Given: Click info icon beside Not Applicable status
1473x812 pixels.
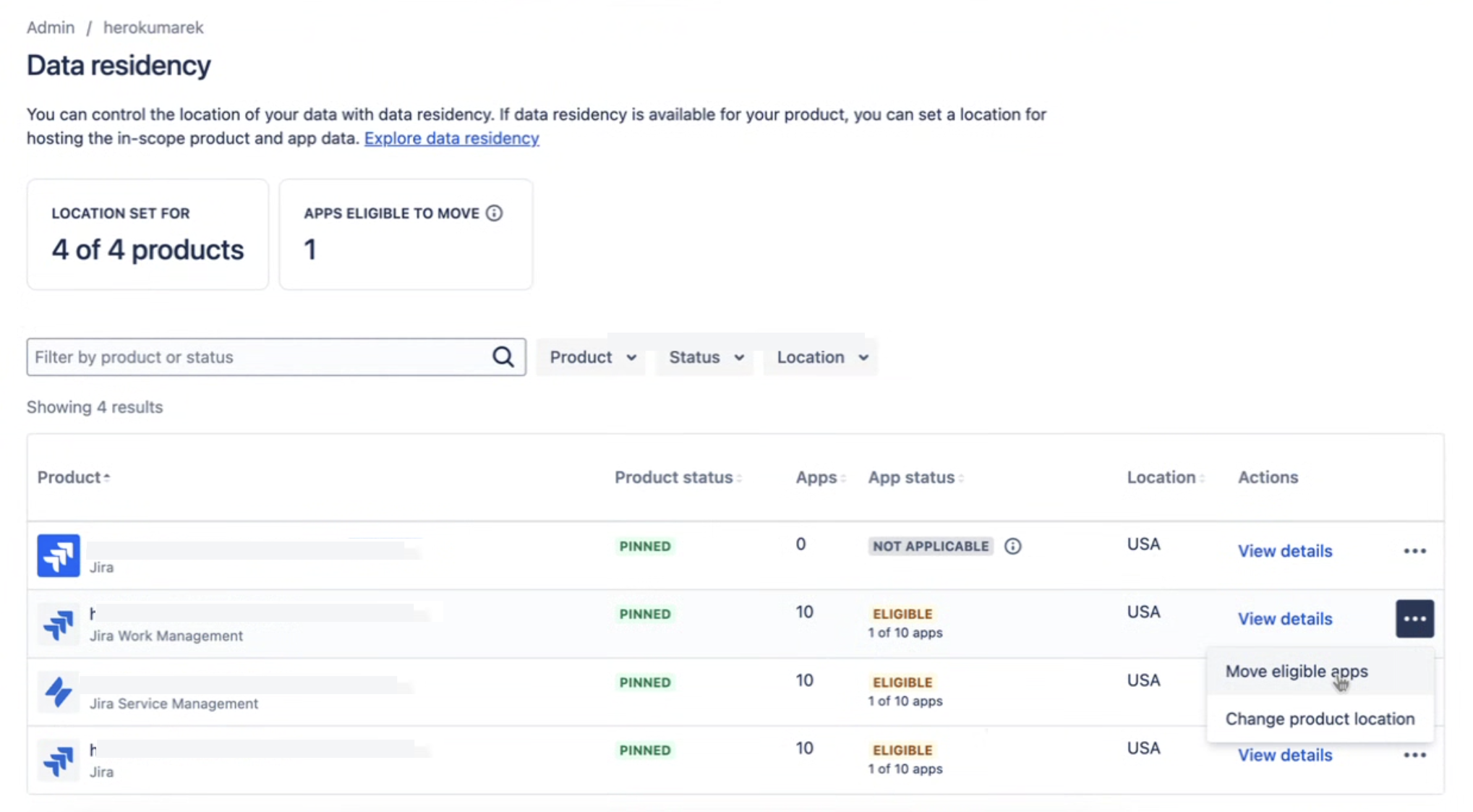Looking at the screenshot, I should coord(1012,546).
